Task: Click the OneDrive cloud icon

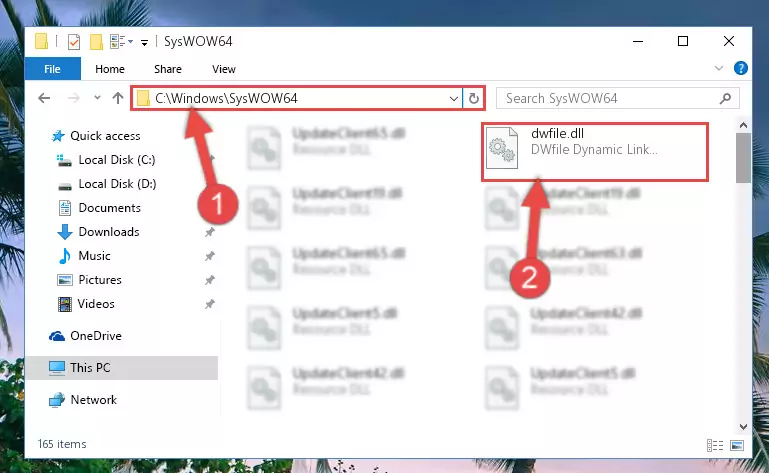Action: pos(57,336)
